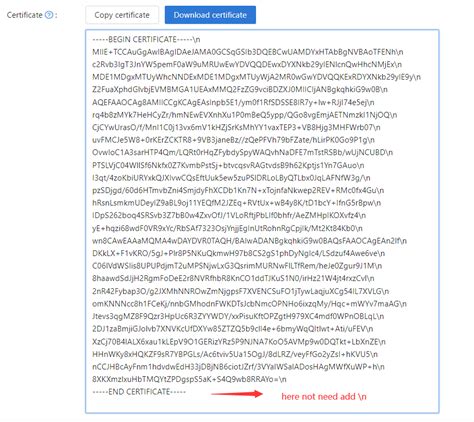Click the red arrow annotation
The image size is (474, 422).
(x=237, y=394)
